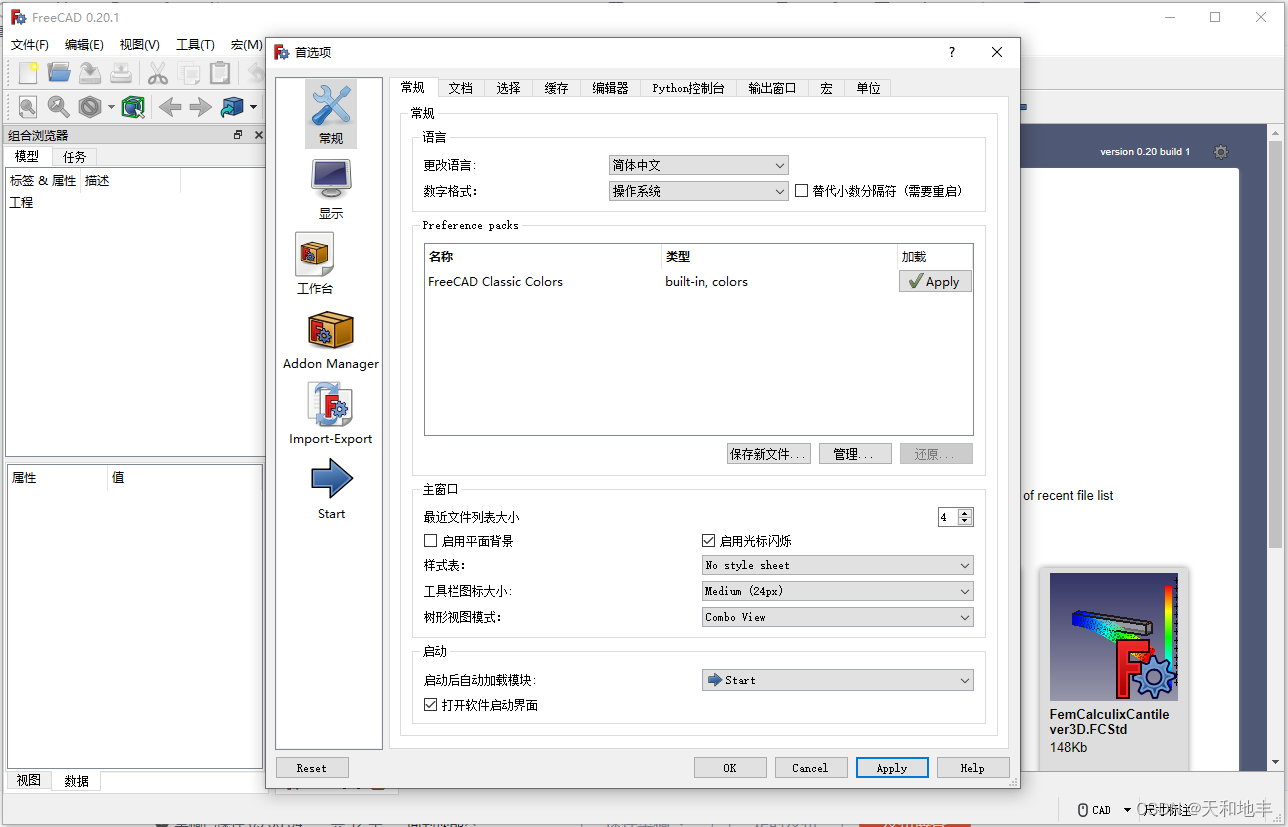Click the dialog's bottom Apply button
The width and height of the screenshot is (1288, 827).
coord(892,768)
